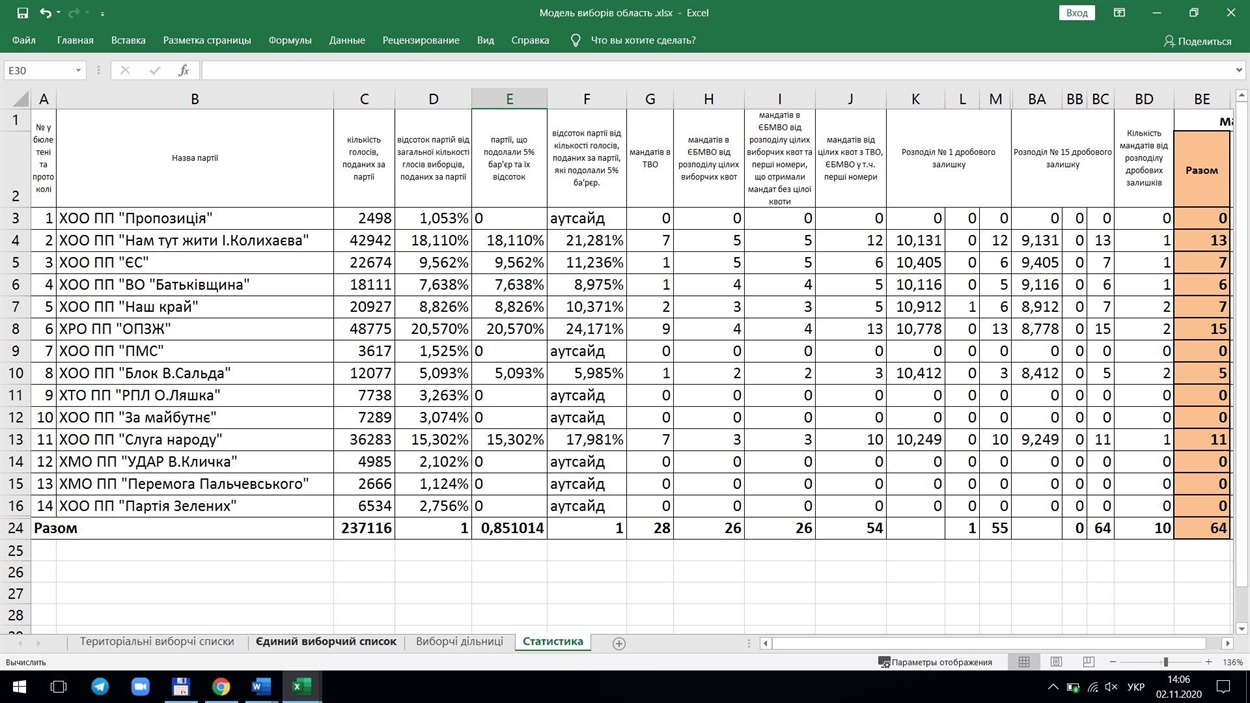Click the zoom out minus button

pyautogui.click(x=1113, y=662)
